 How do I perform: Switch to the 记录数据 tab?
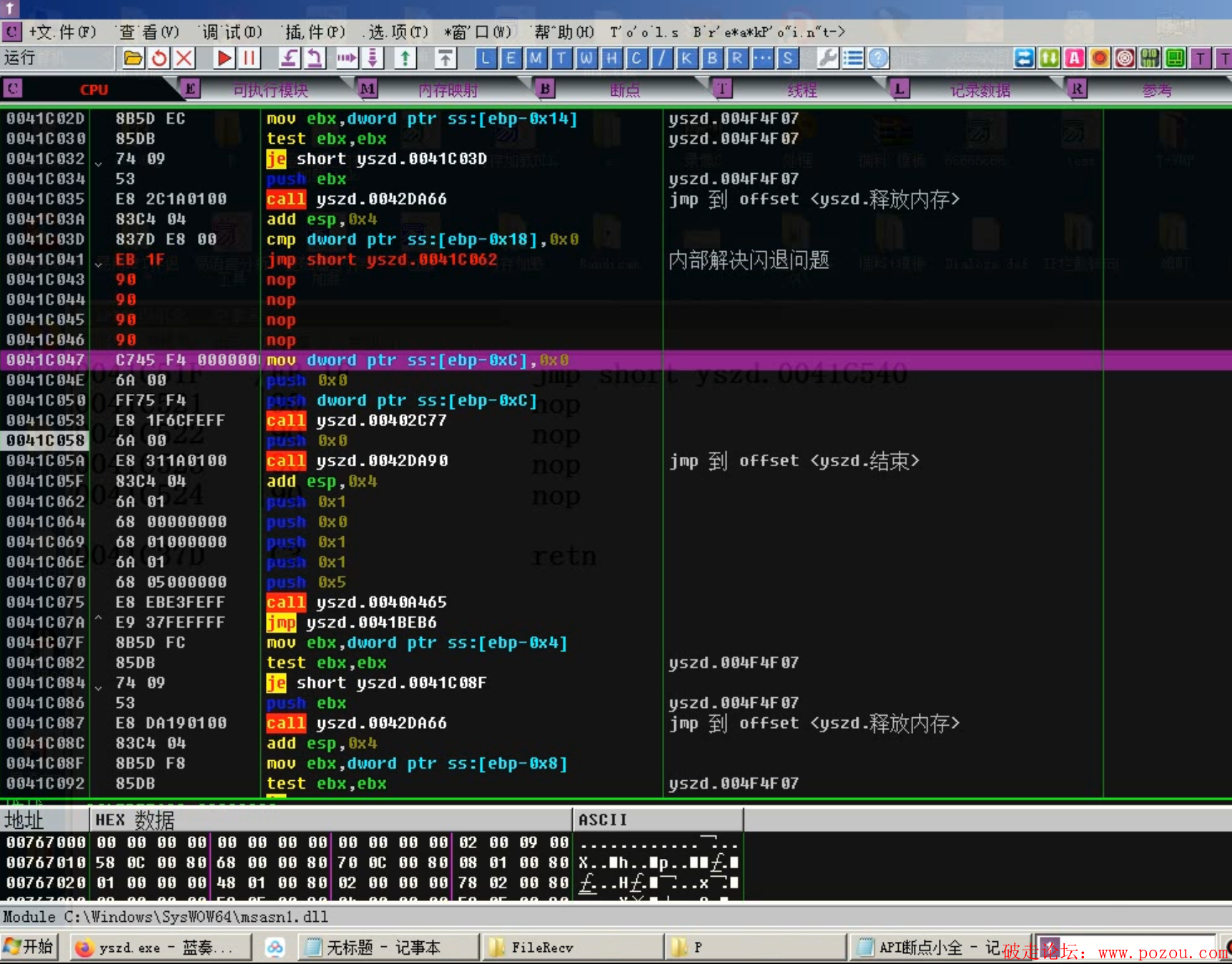(980, 90)
